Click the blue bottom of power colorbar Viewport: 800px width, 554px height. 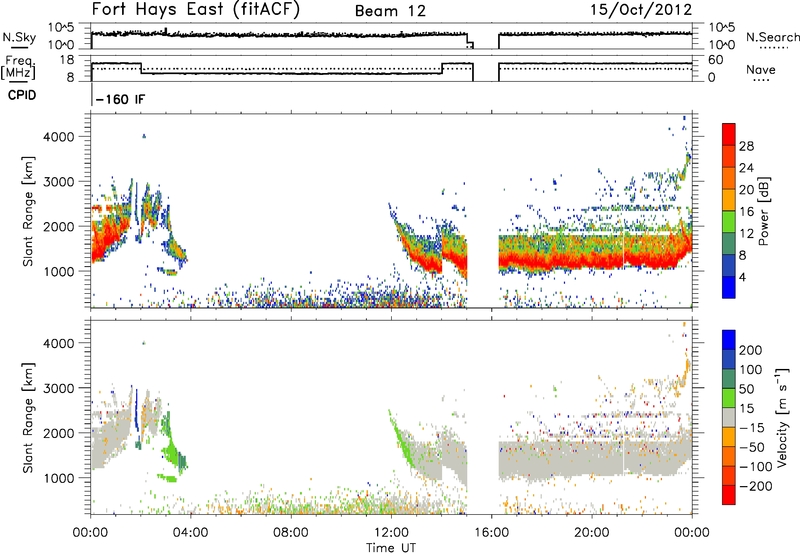729,287
